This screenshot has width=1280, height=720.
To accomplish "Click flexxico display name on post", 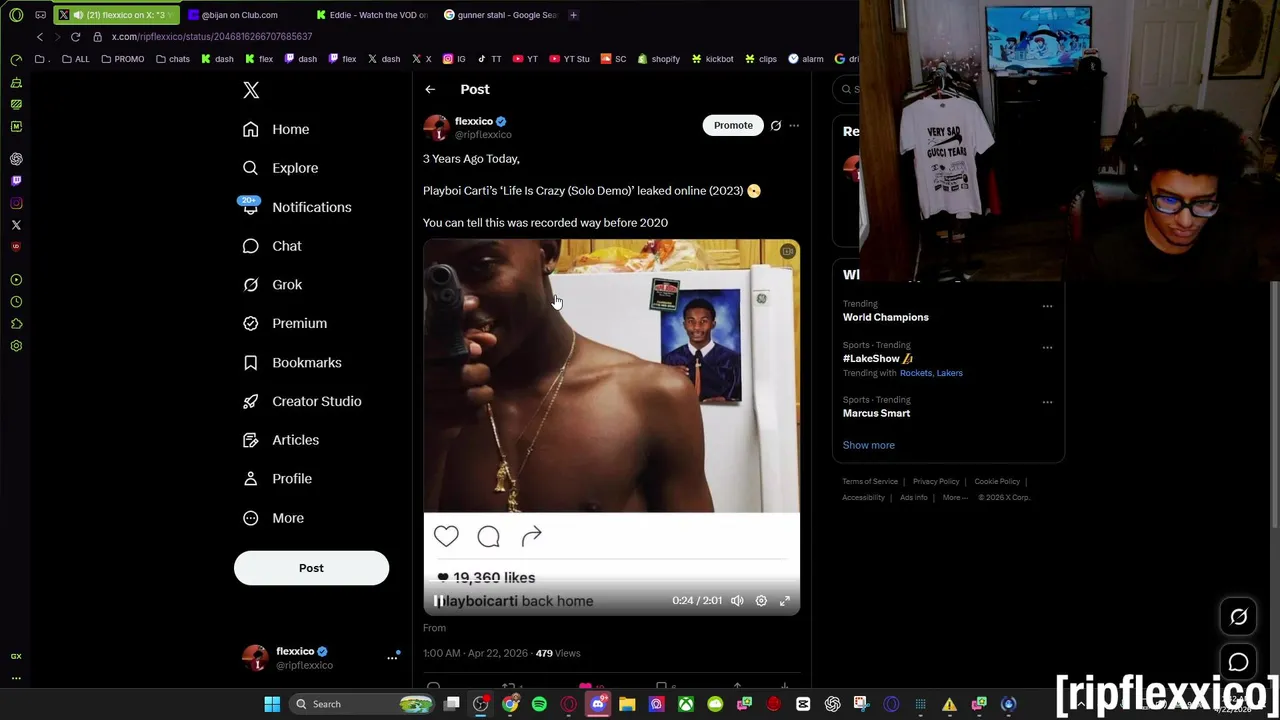I will (474, 121).
